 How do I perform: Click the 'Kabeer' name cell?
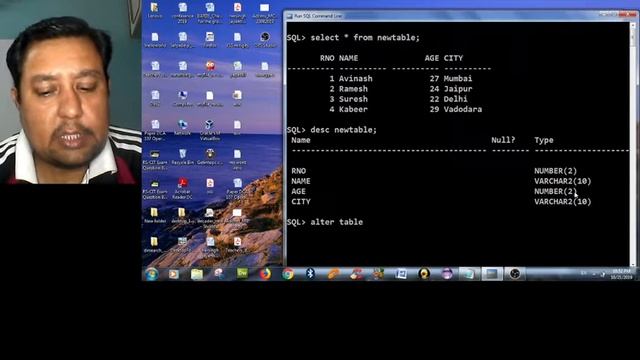[353, 109]
